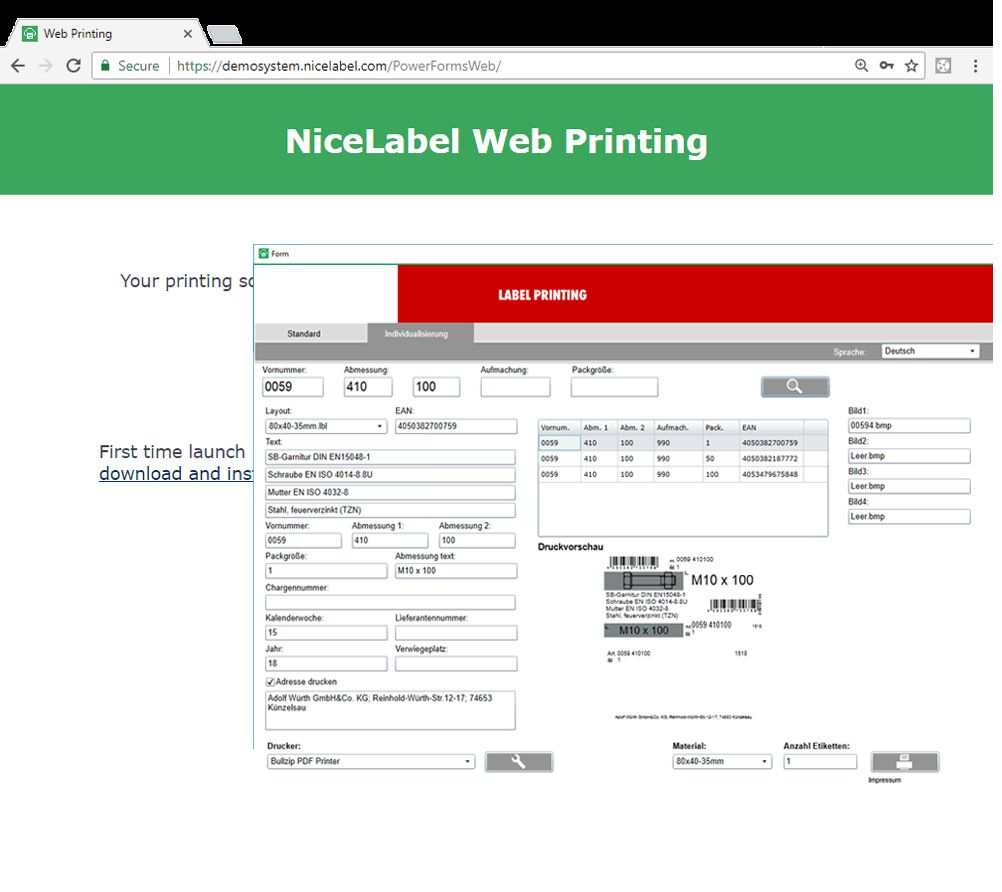Expand the Material 80x40-35mm dropdown
The width and height of the screenshot is (1002, 892).
(x=722, y=762)
